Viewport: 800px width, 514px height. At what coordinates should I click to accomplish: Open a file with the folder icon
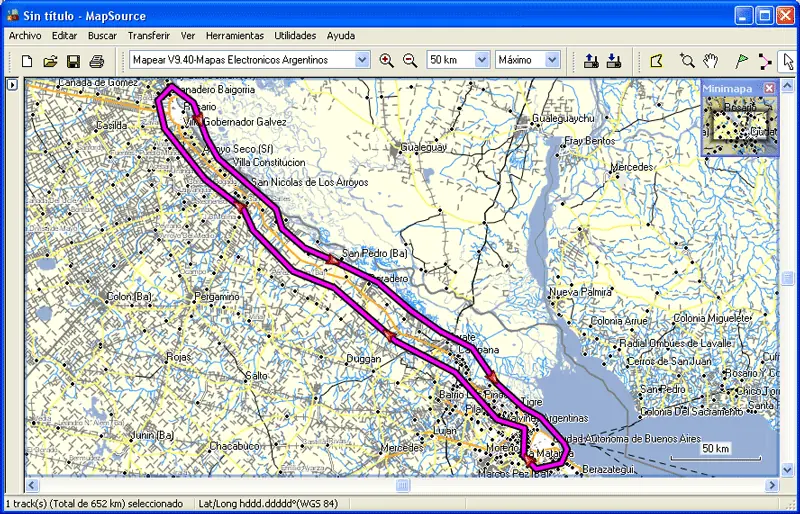50,61
